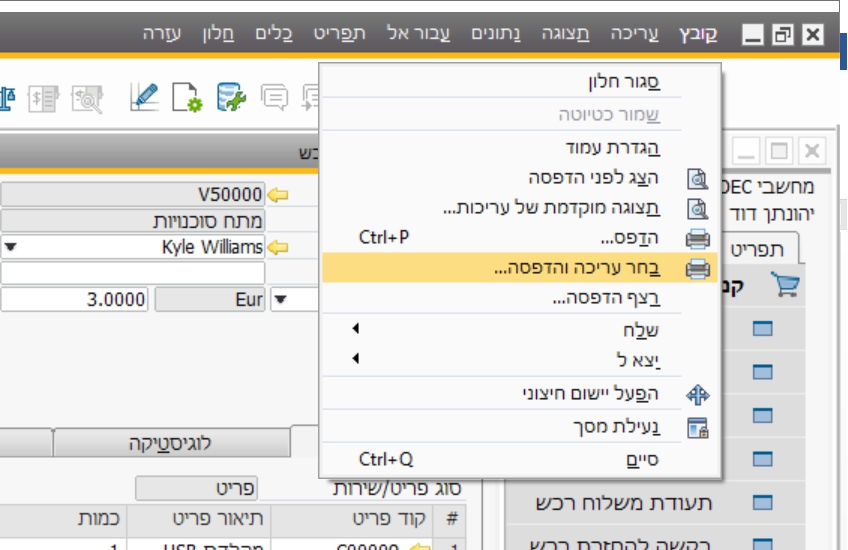The height and width of the screenshot is (550, 848).
Task: Click the V50000 vendor code field
Action: pyautogui.click(x=133, y=194)
